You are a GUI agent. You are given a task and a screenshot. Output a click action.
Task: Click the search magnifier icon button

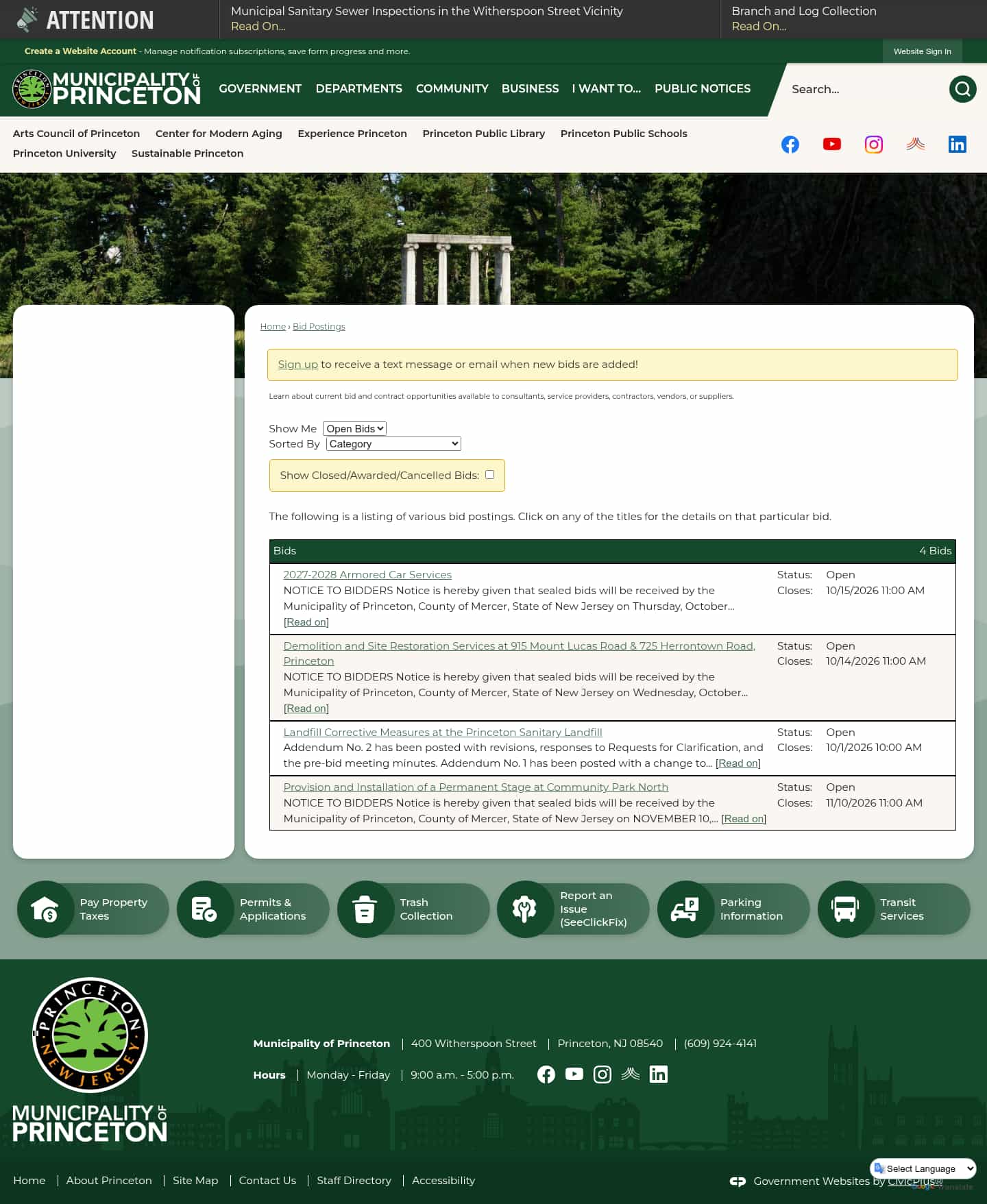pos(962,89)
